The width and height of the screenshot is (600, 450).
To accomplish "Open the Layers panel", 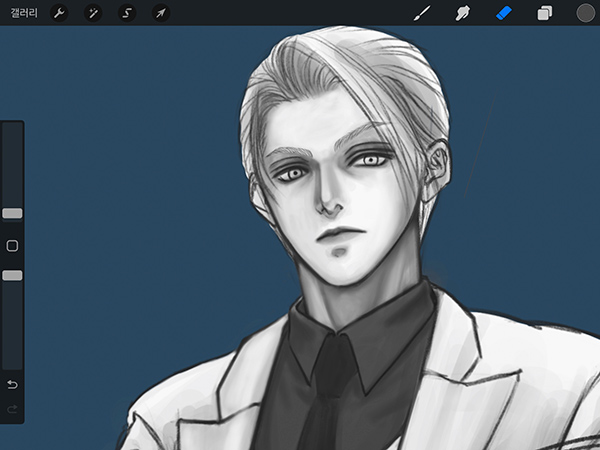I will pos(545,13).
